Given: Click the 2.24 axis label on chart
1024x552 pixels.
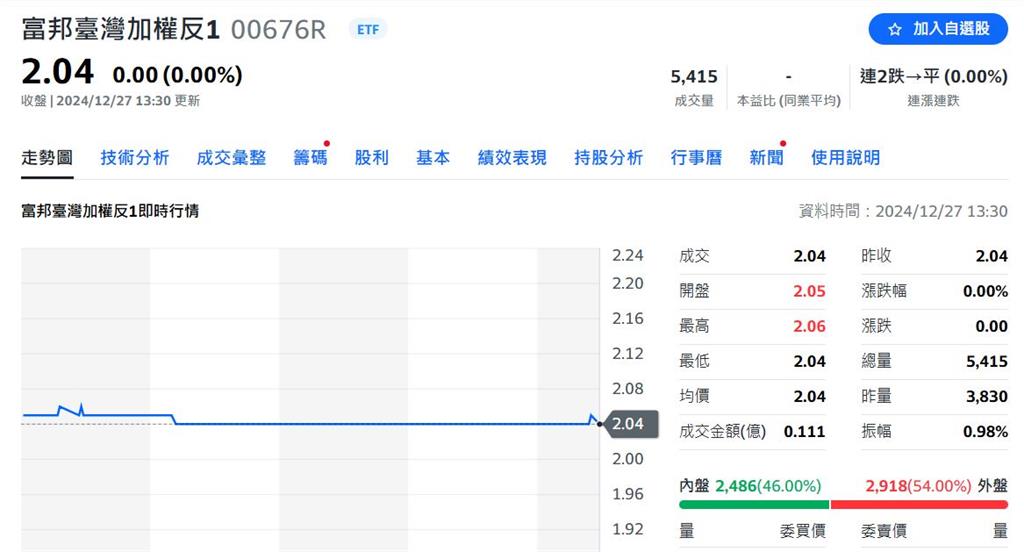Looking at the screenshot, I should pos(628,255).
